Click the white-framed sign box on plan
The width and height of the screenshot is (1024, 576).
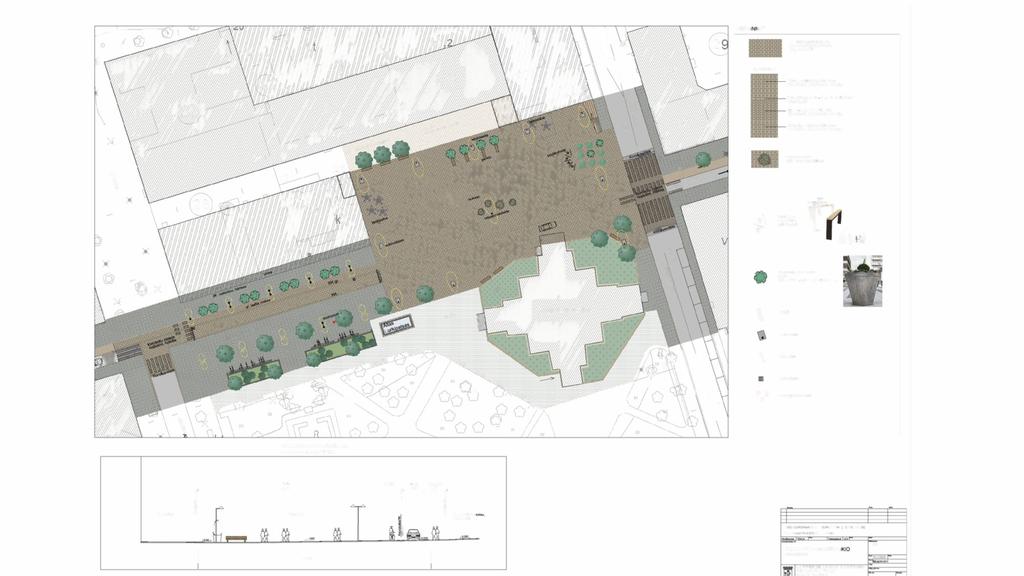click(395, 325)
